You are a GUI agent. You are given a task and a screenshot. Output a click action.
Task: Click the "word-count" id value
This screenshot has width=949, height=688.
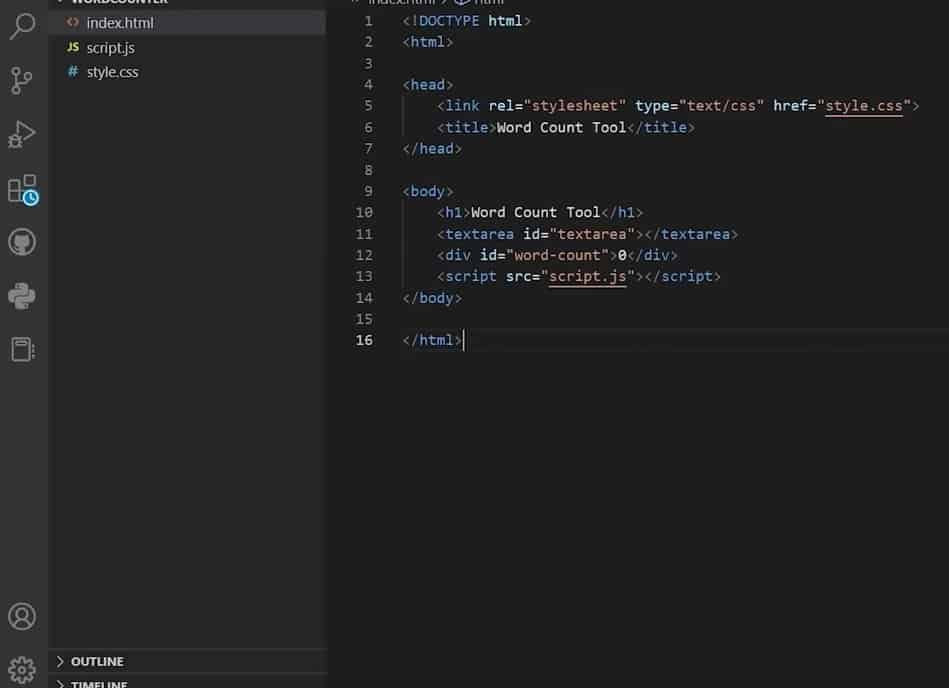coord(557,255)
